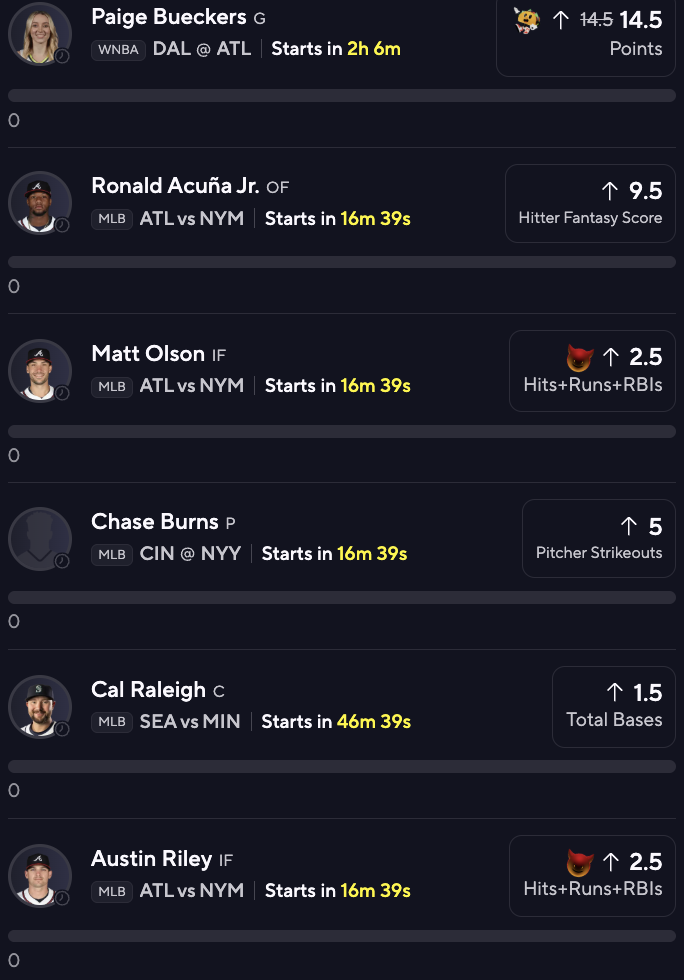This screenshot has width=684, height=980.
Task: Select Matt Olson's 2.5 Hits+Runs+RBIs box
Action: tap(592, 370)
